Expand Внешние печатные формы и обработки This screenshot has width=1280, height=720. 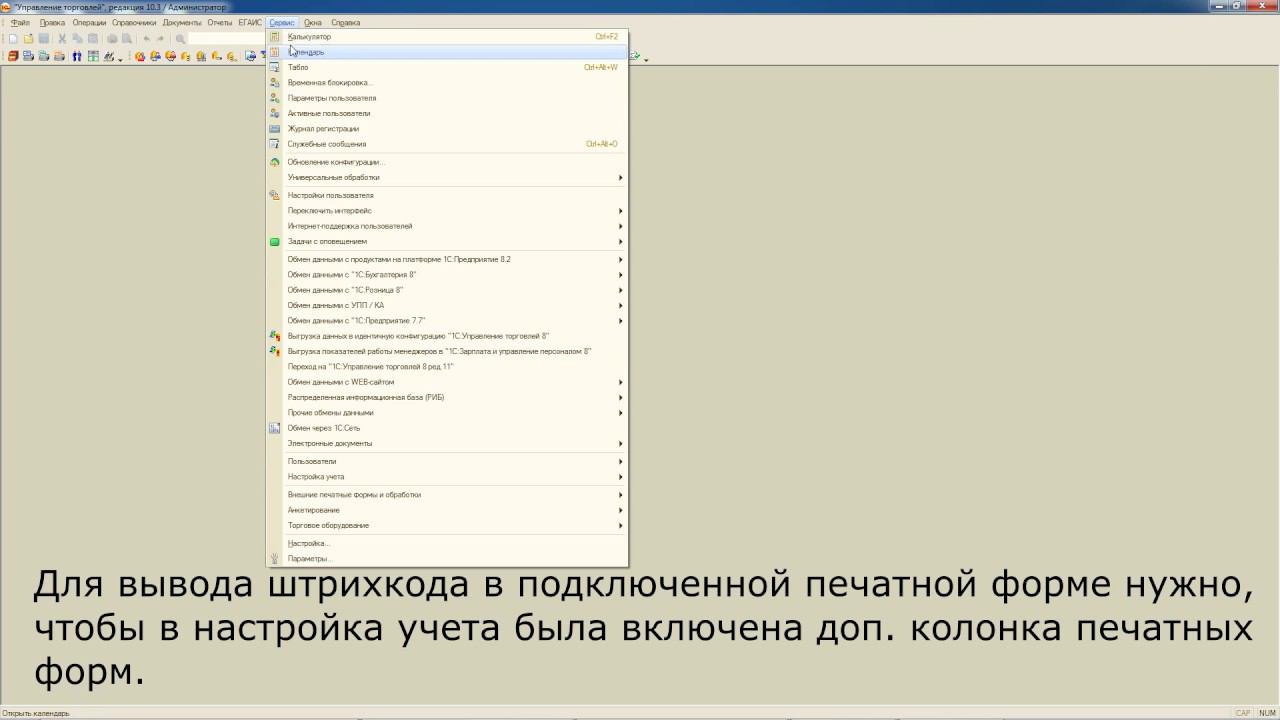pos(447,495)
